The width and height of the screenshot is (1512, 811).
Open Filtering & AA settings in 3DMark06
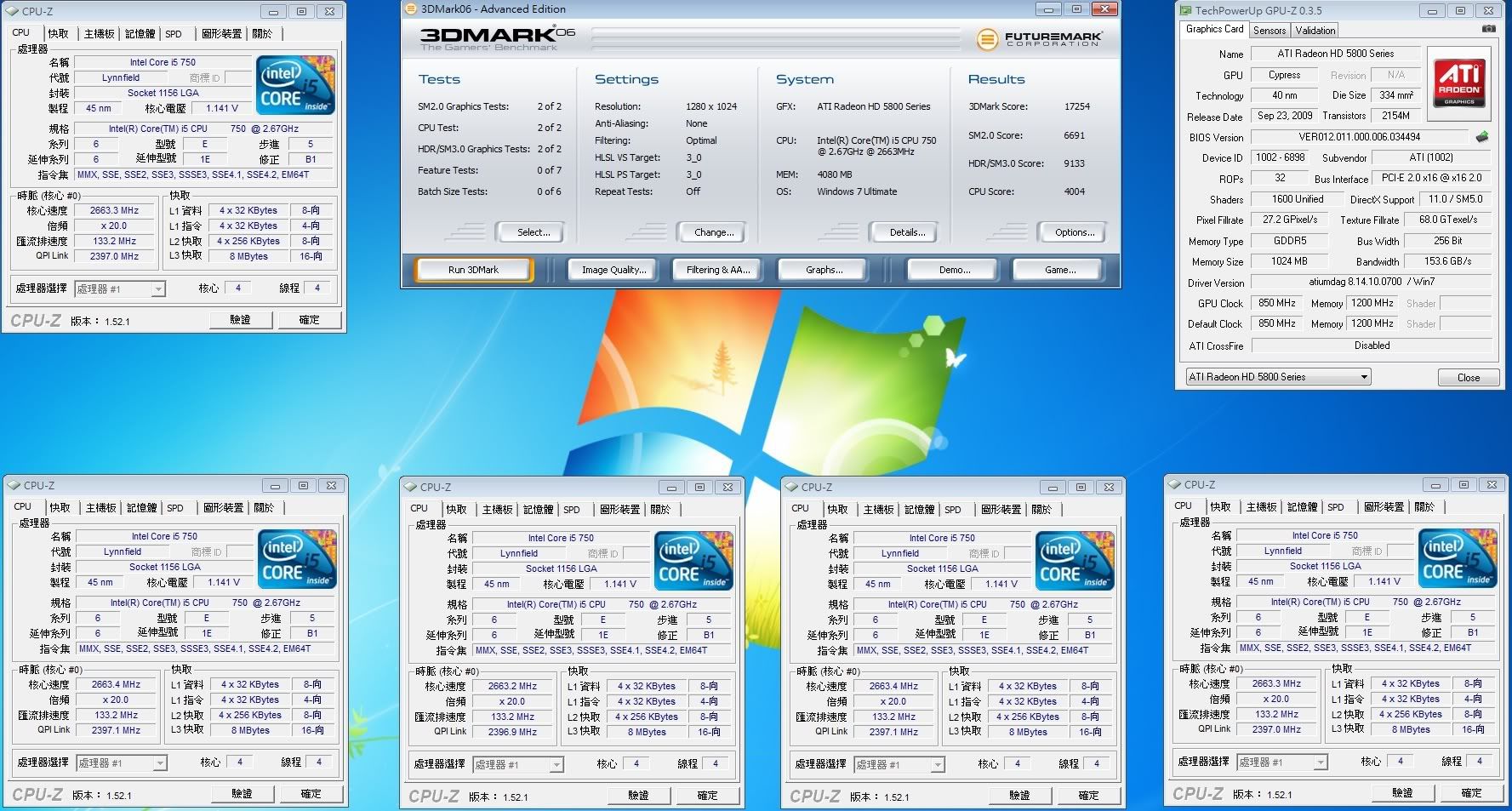pos(718,270)
